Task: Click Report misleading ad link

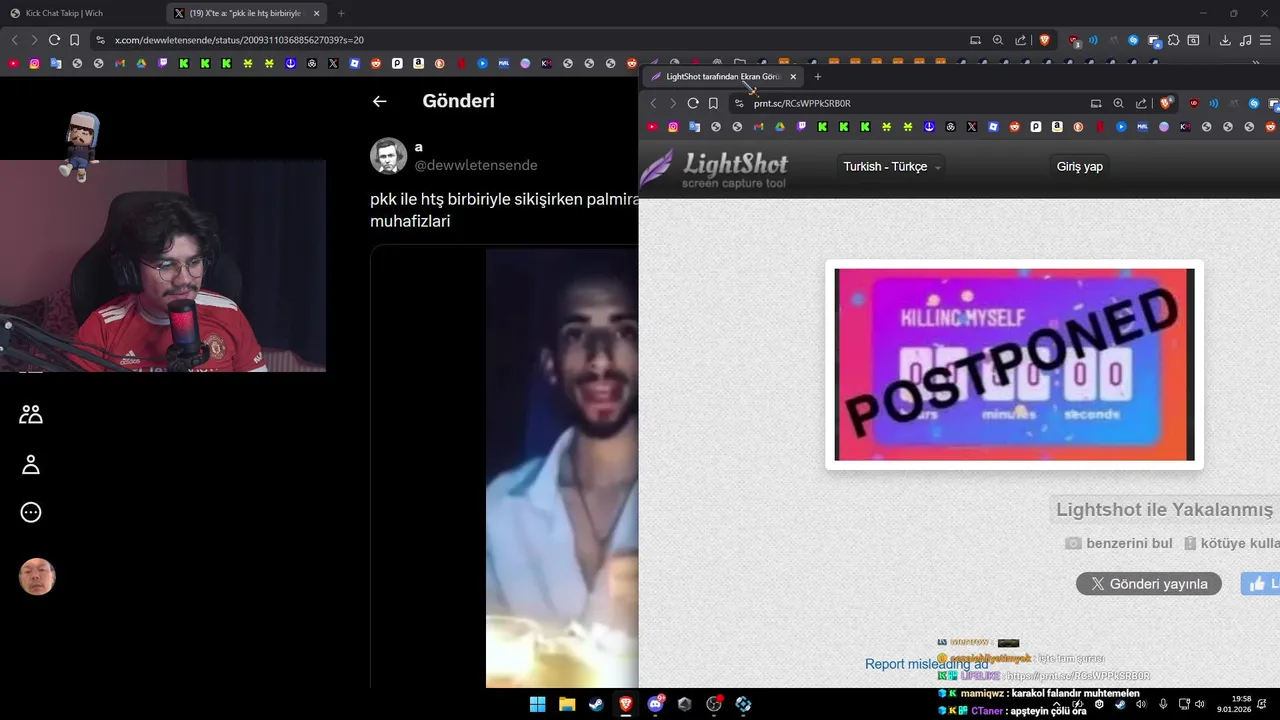Action: pyautogui.click(x=927, y=664)
